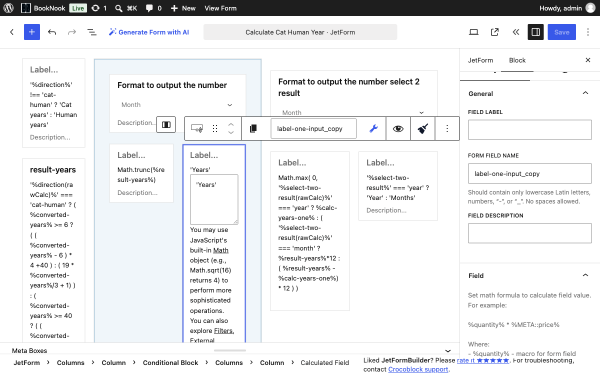Select the result-years calculated field block
600x375 pixels.
tap(54, 249)
